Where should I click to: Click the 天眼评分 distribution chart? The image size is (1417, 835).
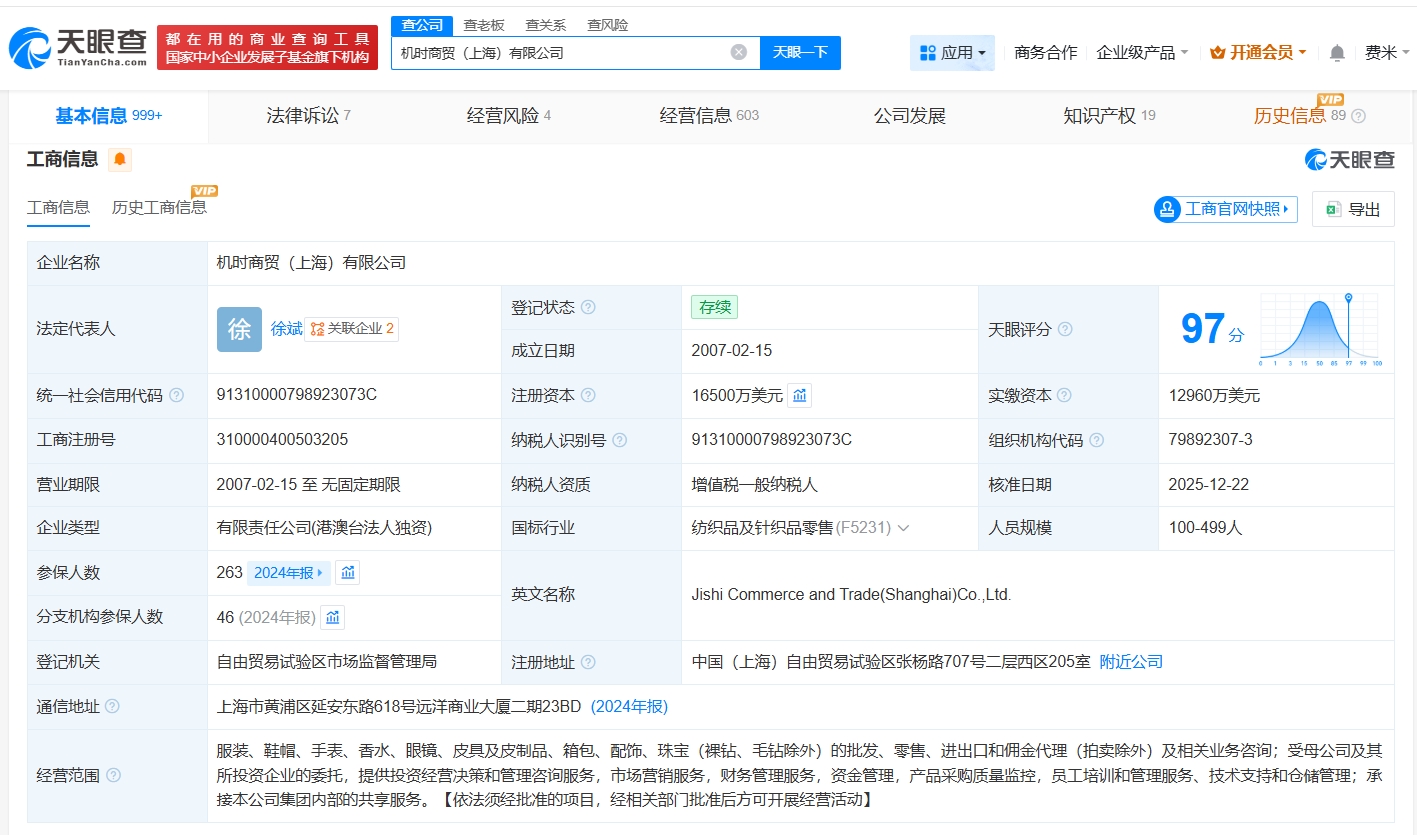[x=1320, y=329]
